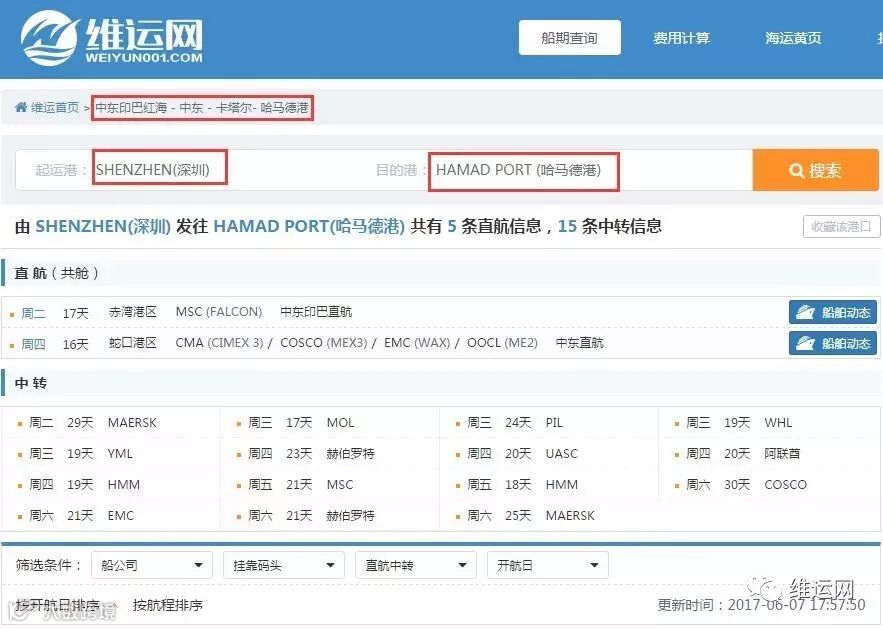Select transfer entry 周六 21天 EMC
Viewport: 883px width, 628px height.
point(82,515)
